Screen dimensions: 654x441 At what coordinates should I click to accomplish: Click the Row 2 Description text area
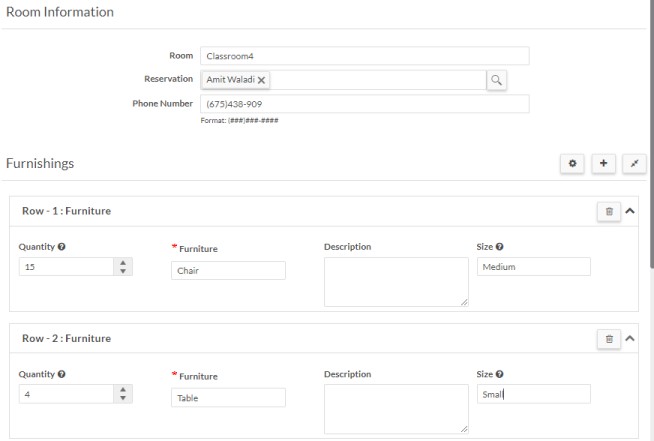396,410
